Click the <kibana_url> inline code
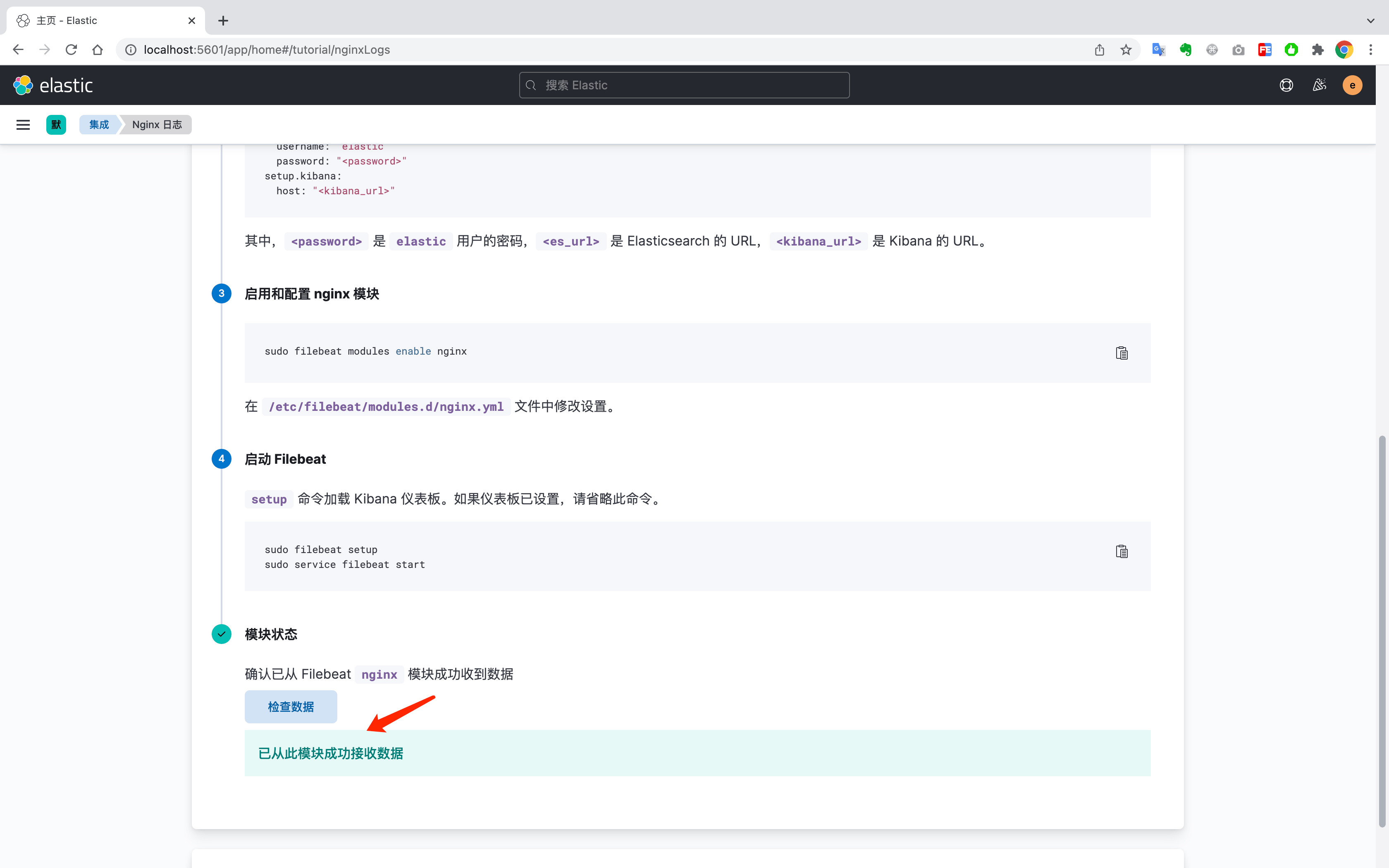The width and height of the screenshot is (1389, 868). click(x=819, y=241)
